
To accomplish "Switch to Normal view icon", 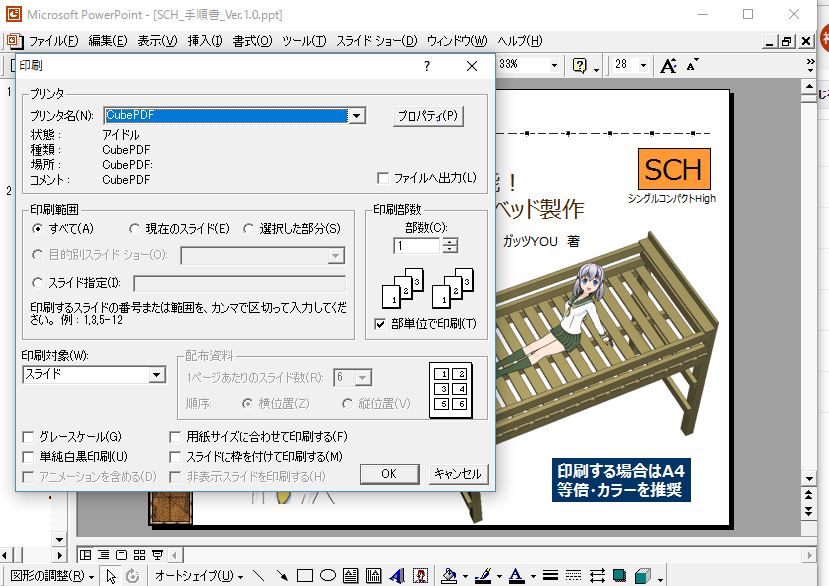I will point(85,555).
